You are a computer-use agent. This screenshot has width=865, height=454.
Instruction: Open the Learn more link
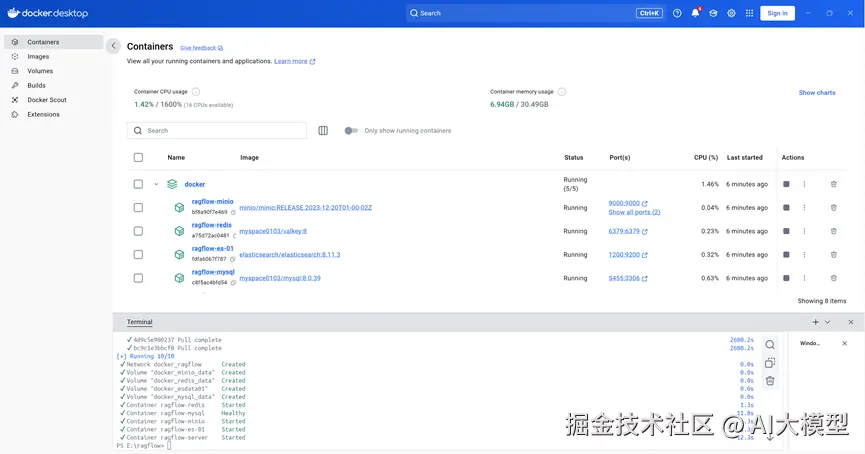pos(295,61)
